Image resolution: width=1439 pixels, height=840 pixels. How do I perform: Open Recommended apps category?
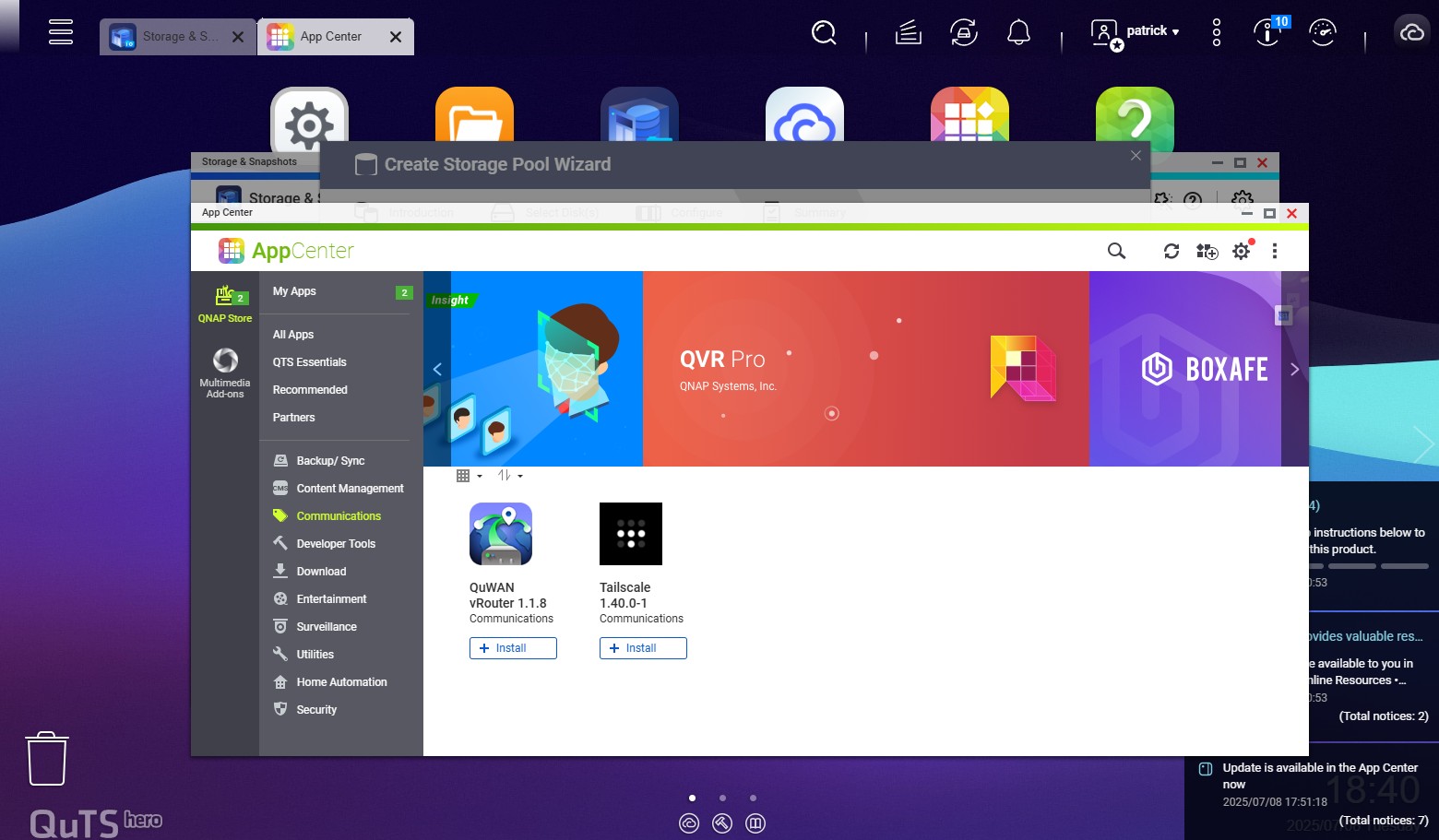click(310, 390)
